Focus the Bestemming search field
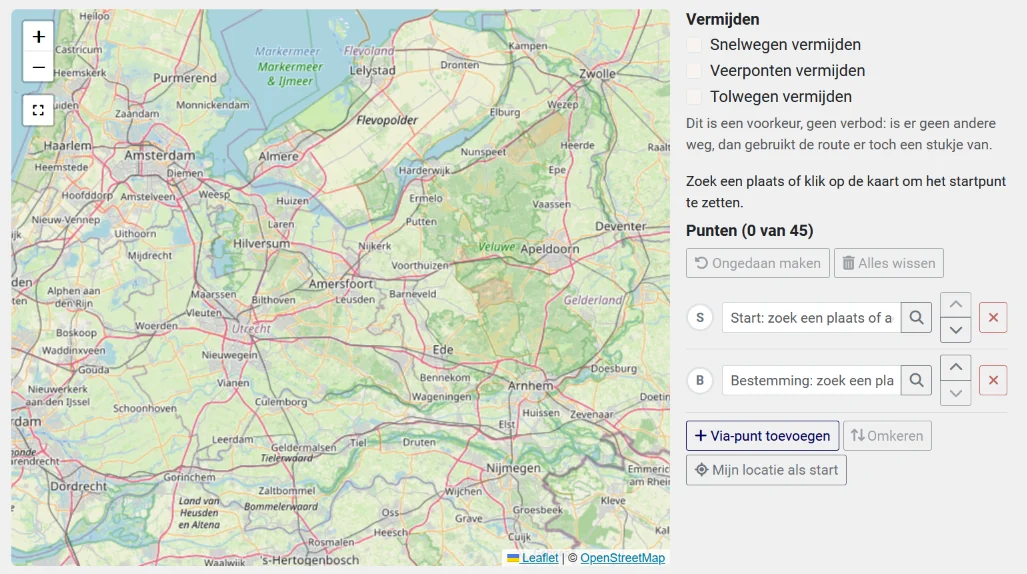The width and height of the screenshot is (1027, 574). click(812, 381)
